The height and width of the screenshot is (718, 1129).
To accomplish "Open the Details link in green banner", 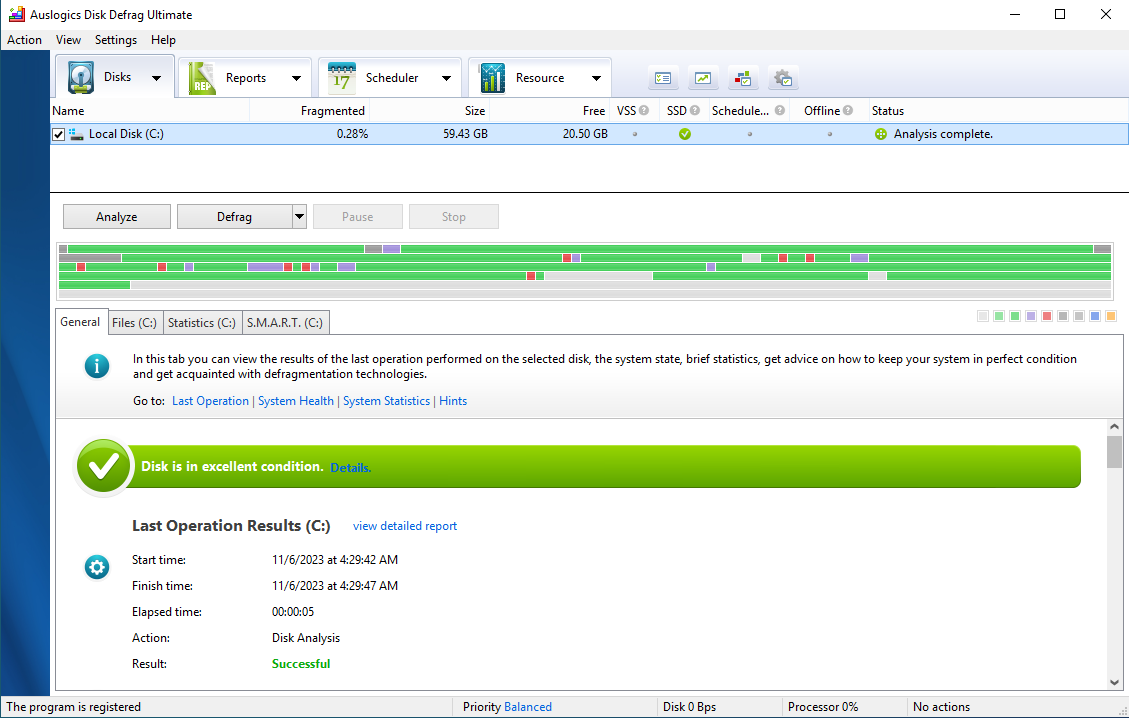I will [x=351, y=467].
